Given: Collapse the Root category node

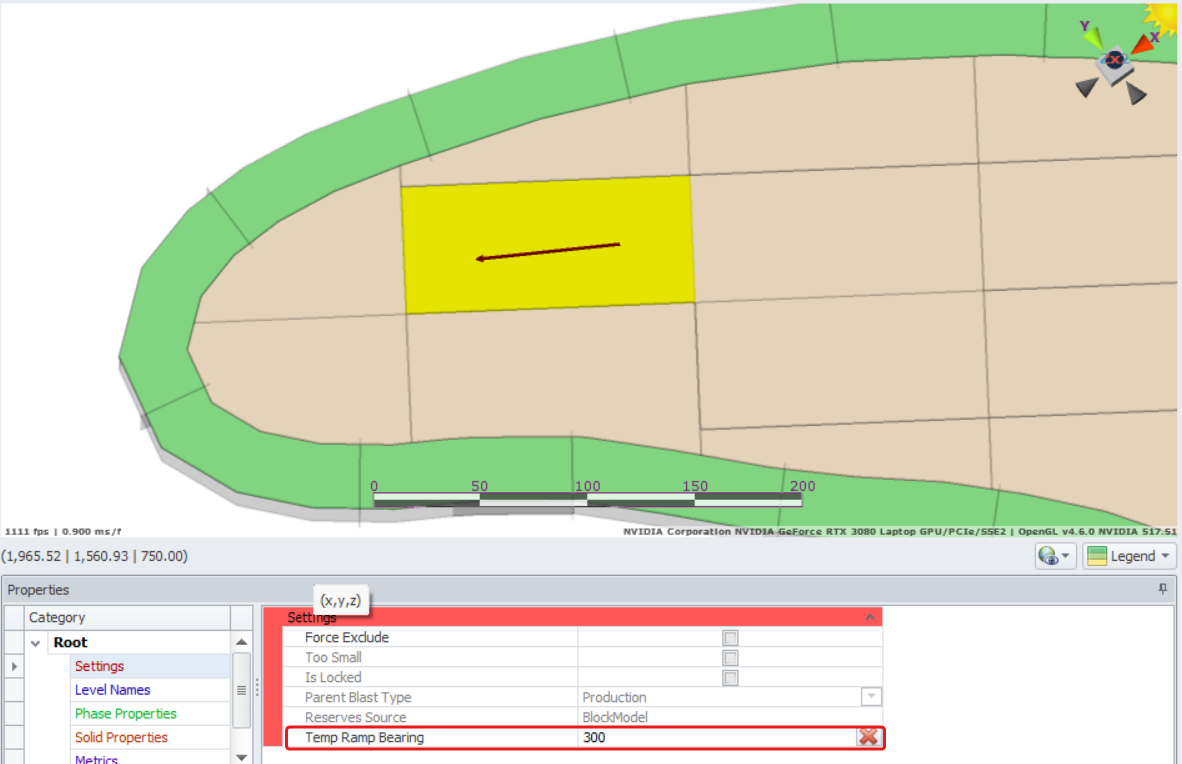Looking at the screenshot, I should 35,643.
